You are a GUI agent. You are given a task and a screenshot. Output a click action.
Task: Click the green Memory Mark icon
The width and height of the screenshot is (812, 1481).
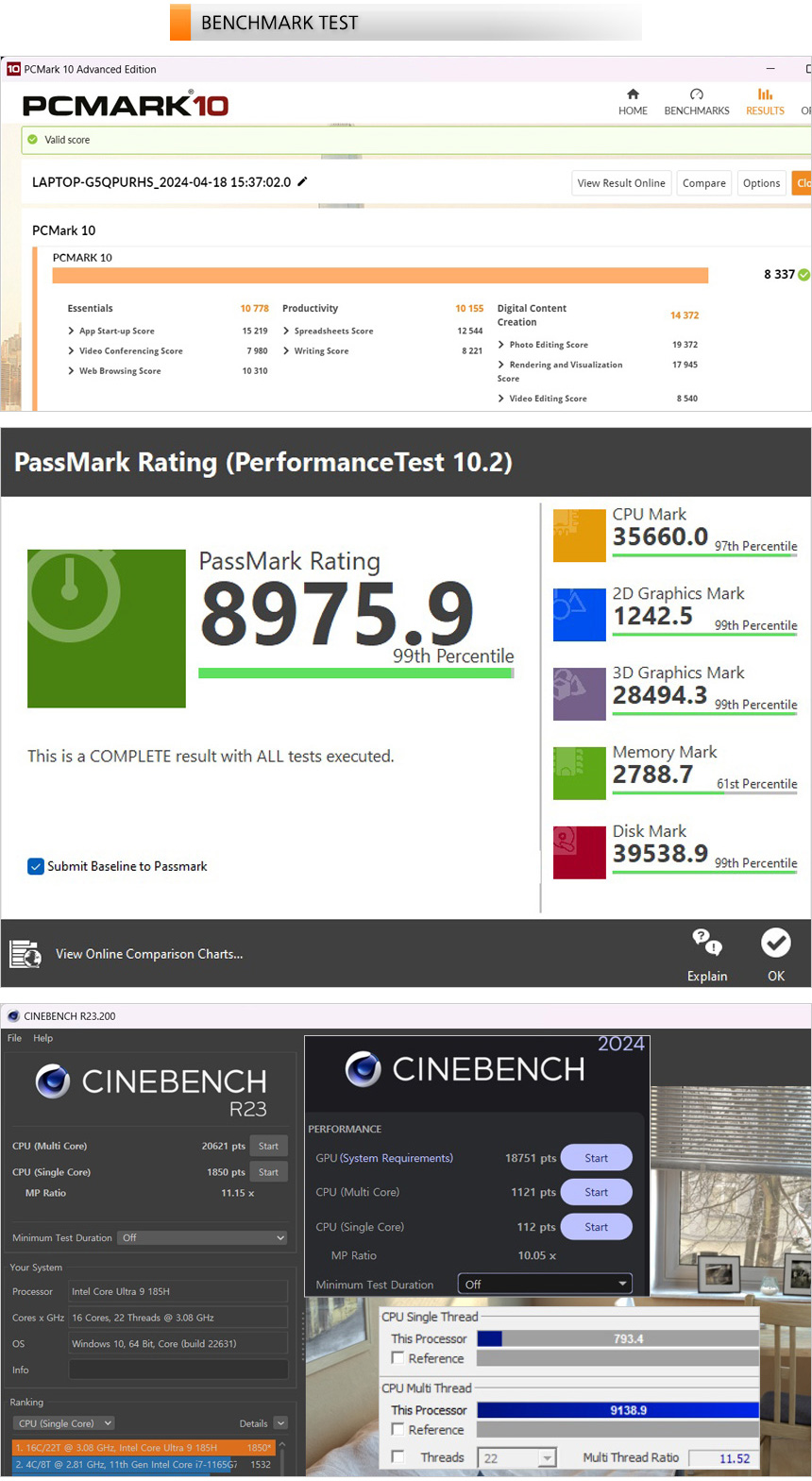(x=580, y=774)
